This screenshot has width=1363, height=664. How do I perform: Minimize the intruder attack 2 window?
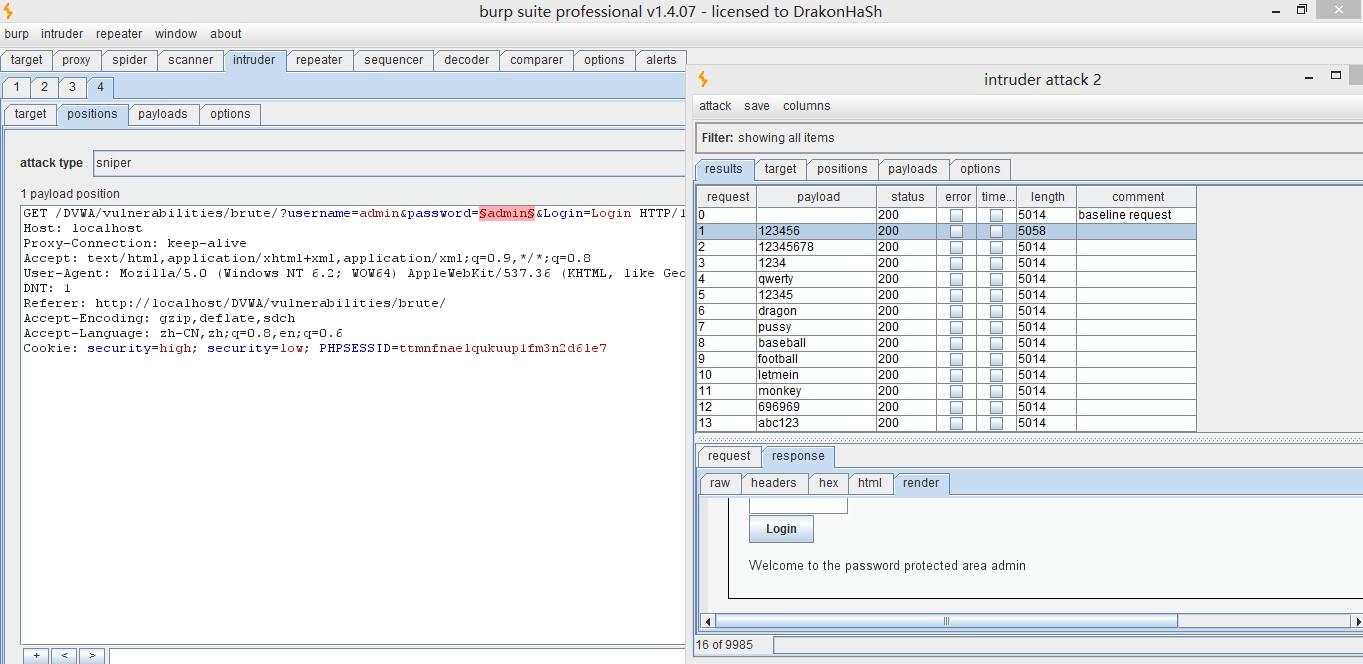tap(1309, 77)
